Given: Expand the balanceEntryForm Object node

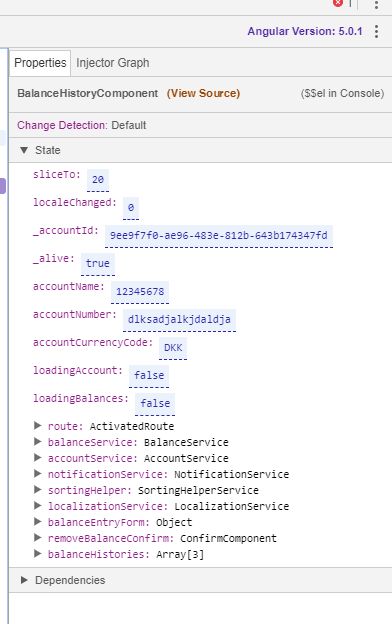Looking at the screenshot, I should pyautogui.click(x=38, y=522).
